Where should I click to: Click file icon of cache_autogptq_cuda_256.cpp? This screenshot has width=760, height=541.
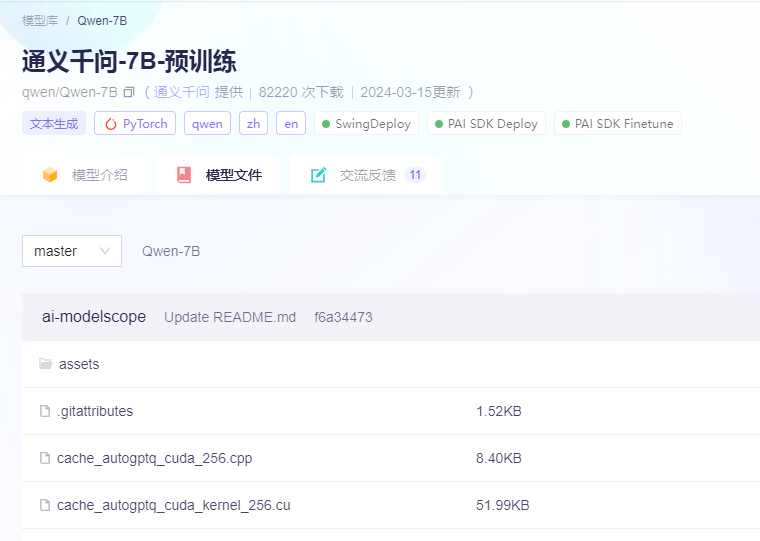[45, 458]
